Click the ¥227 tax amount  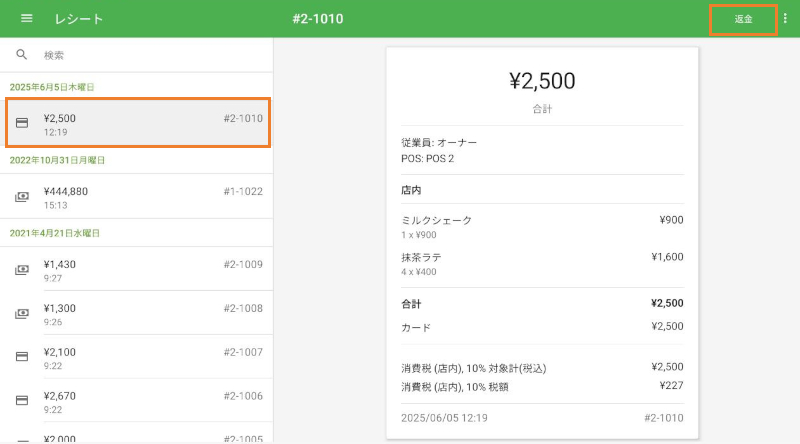pyautogui.click(x=671, y=385)
